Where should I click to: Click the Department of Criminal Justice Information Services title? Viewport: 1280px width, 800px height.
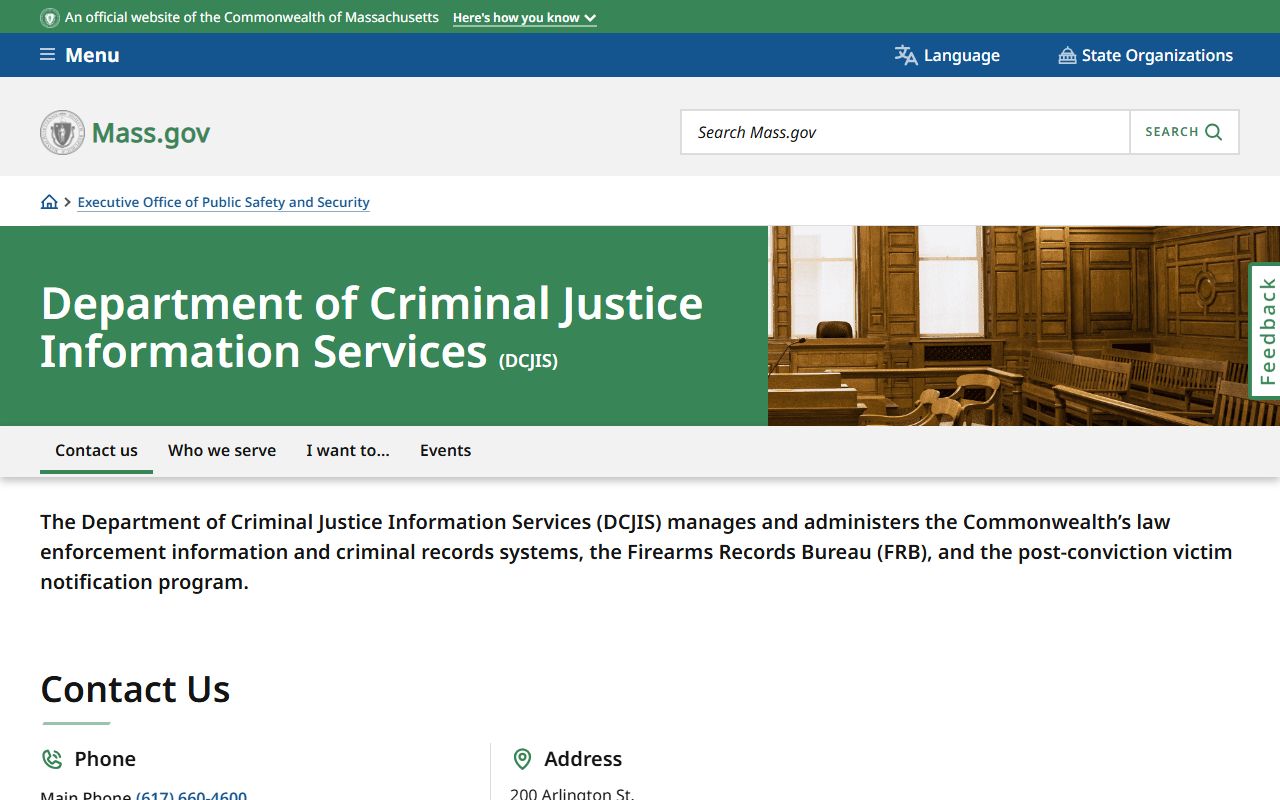pos(371,327)
